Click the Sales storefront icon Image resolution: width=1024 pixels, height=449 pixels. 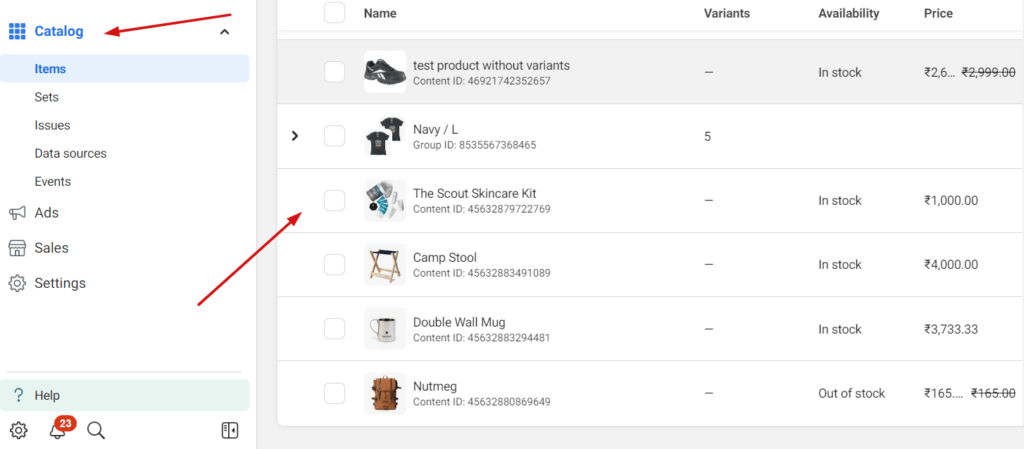coord(17,248)
